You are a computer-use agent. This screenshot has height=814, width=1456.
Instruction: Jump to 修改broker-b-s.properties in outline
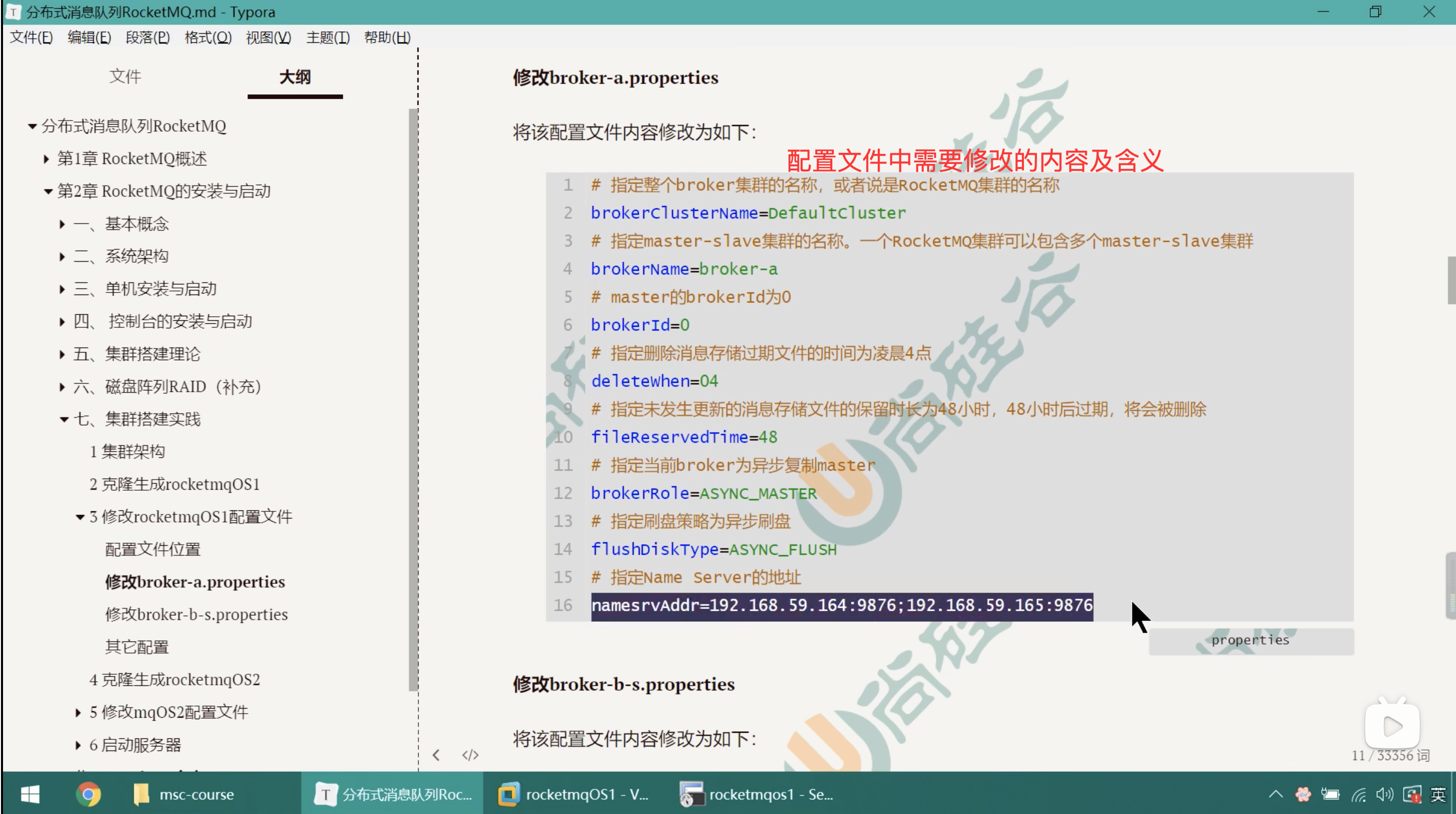point(196,614)
